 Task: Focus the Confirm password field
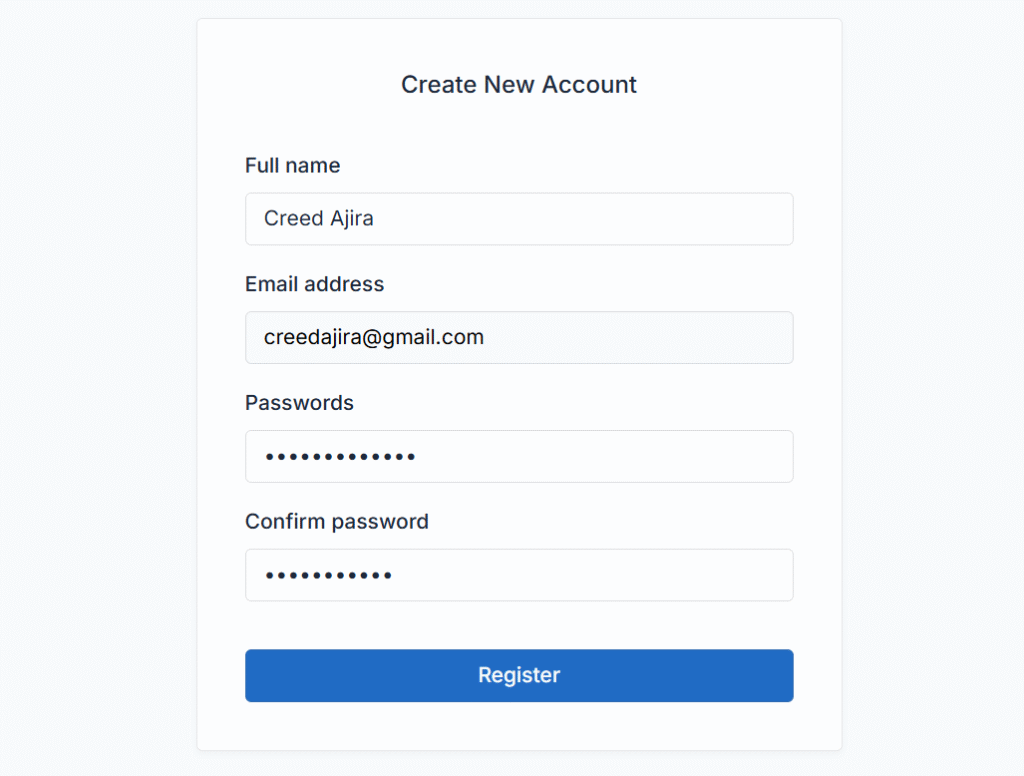click(519, 575)
